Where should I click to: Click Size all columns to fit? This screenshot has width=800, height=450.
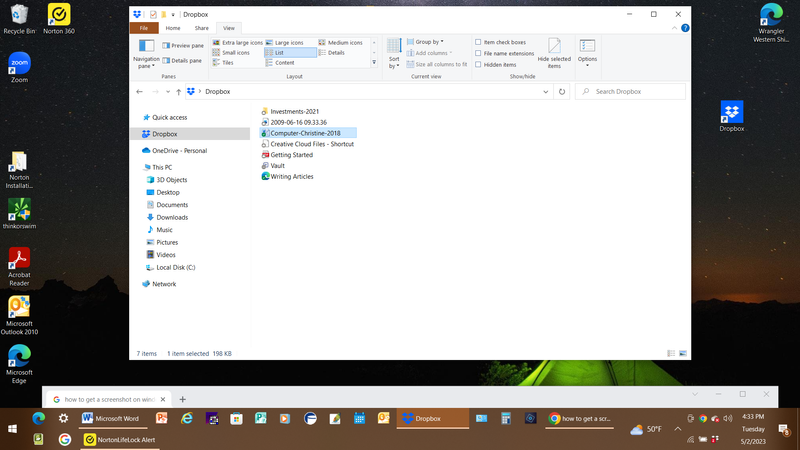pyautogui.click(x=437, y=64)
